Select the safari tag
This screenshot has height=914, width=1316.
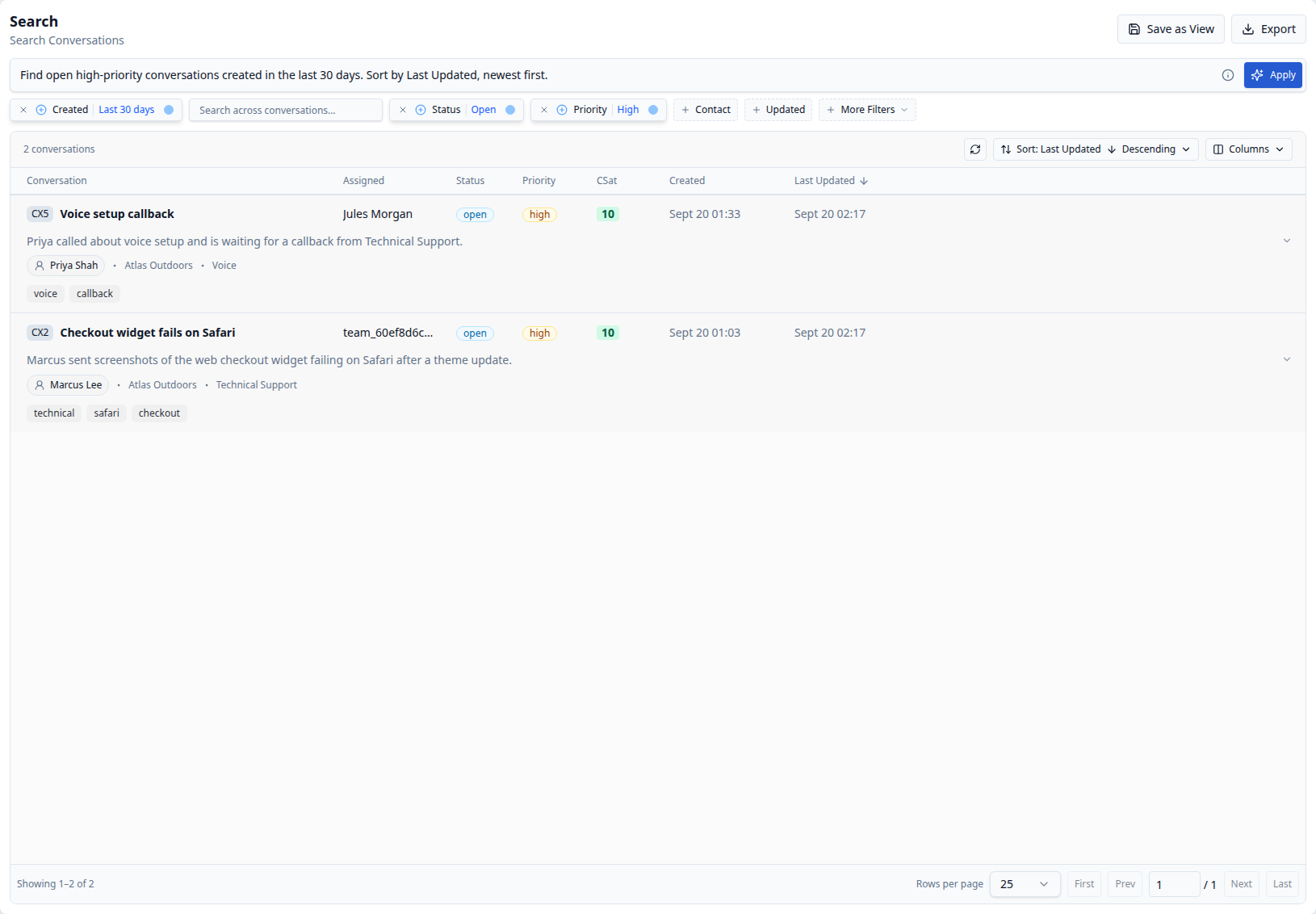click(107, 413)
